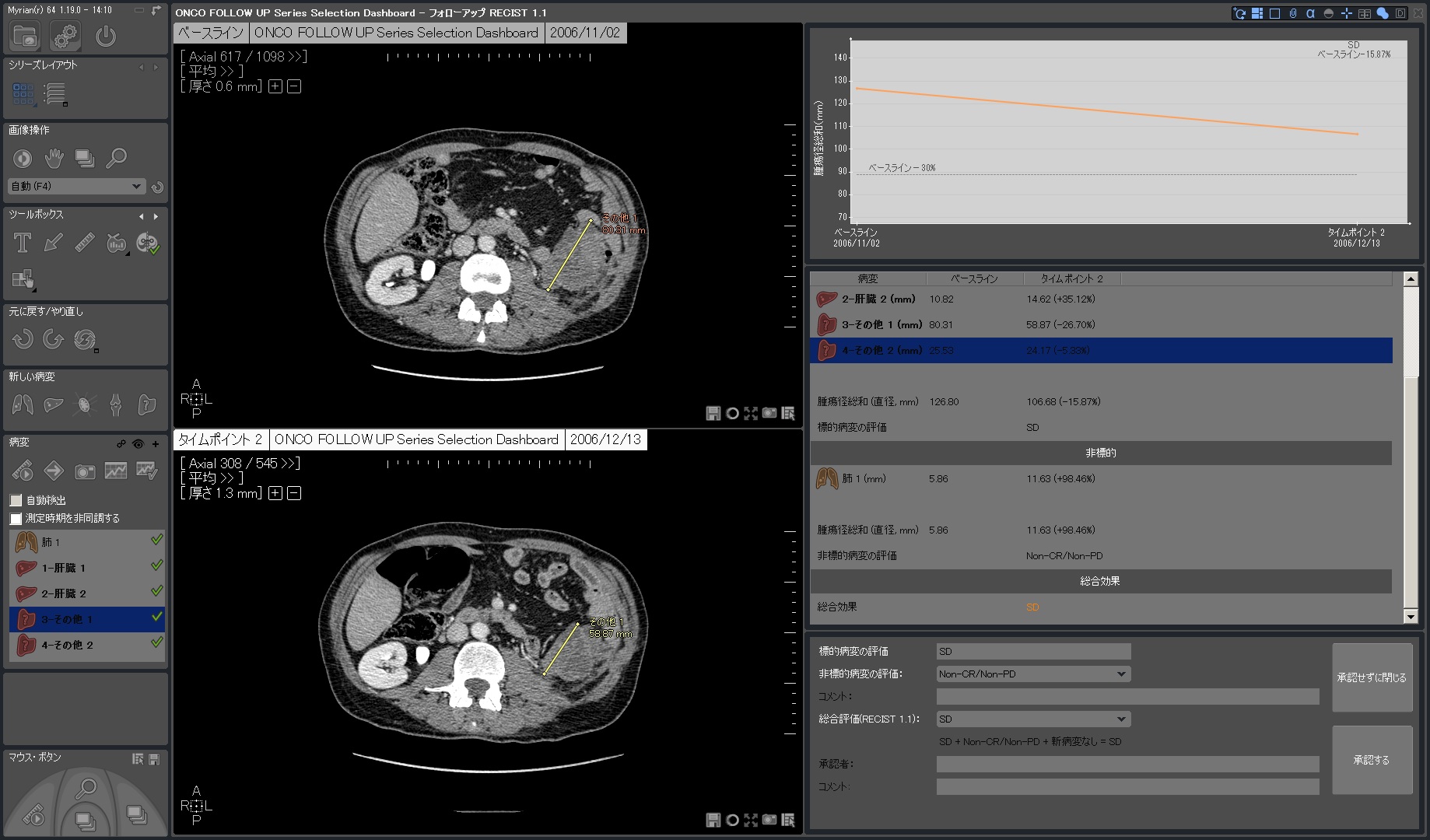Add a new lung lesion
Viewport: 1430px width, 840px height.
[x=23, y=404]
